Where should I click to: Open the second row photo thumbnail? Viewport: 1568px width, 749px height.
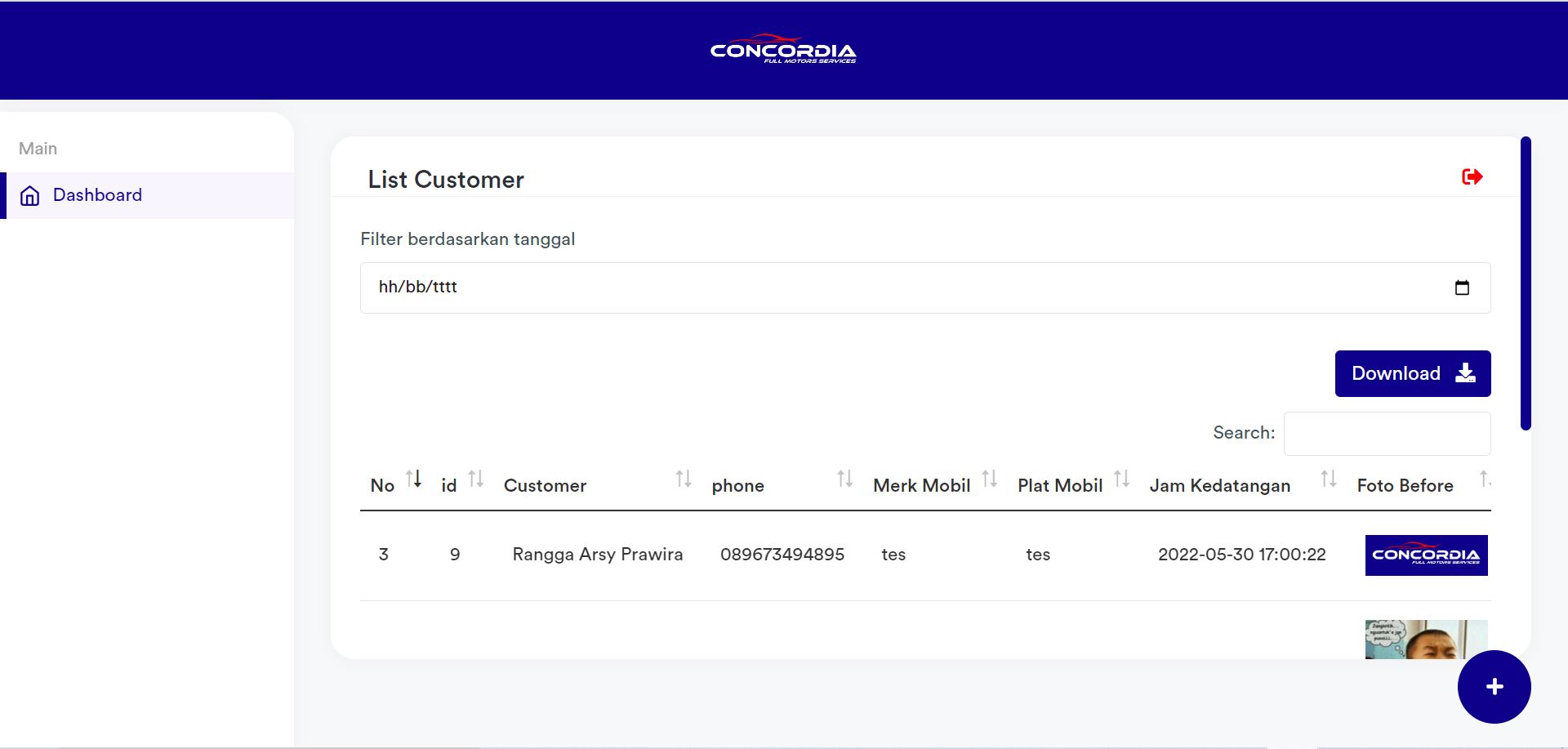click(x=1426, y=640)
